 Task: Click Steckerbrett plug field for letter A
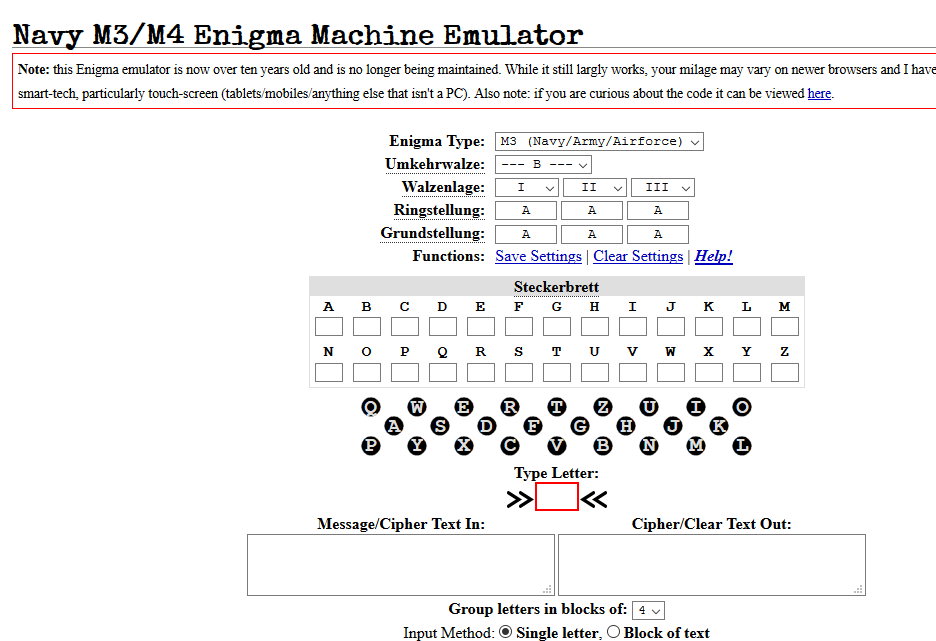pyautogui.click(x=329, y=326)
